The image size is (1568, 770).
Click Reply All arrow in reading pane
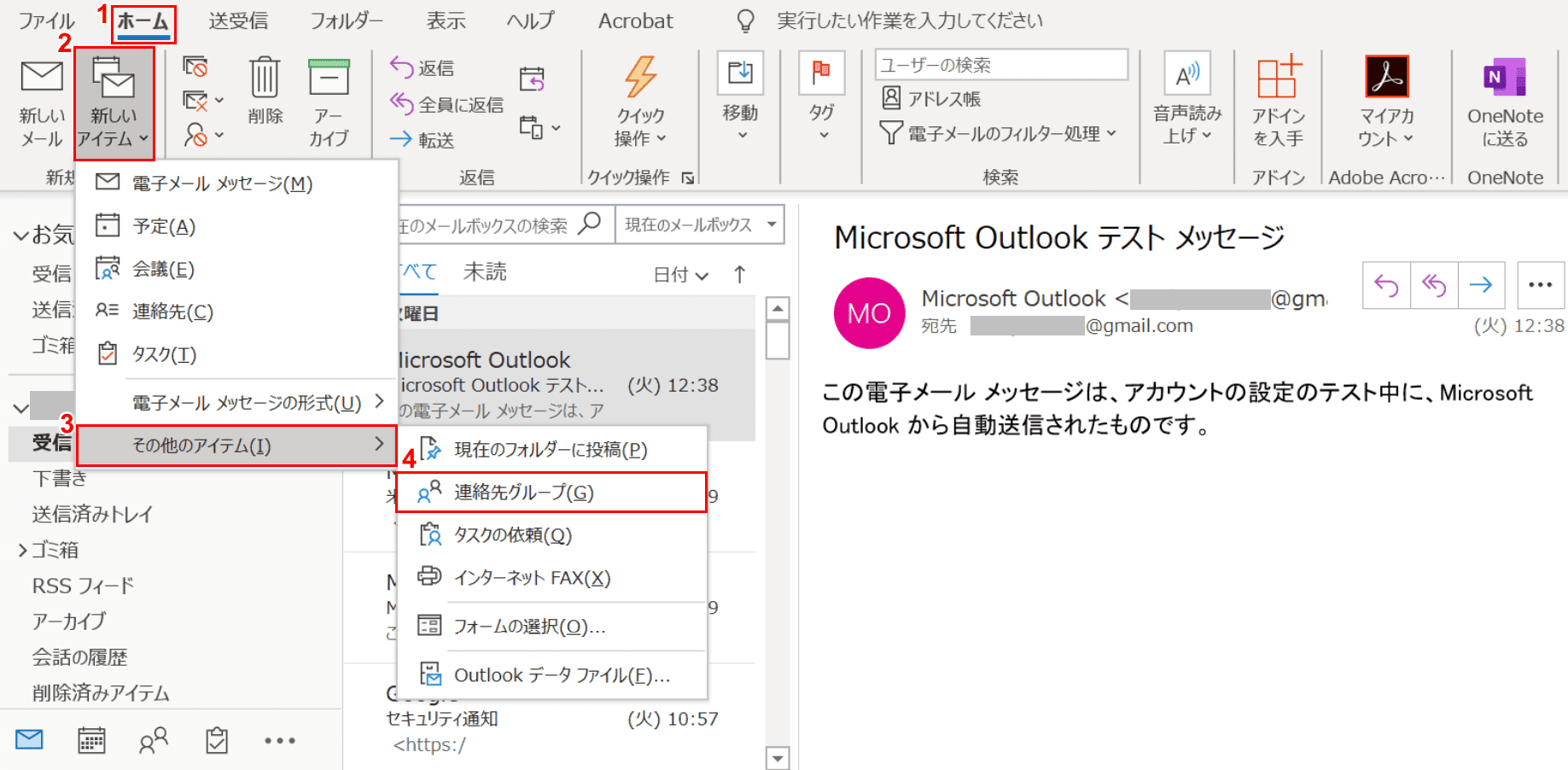click(x=1434, y=285)
